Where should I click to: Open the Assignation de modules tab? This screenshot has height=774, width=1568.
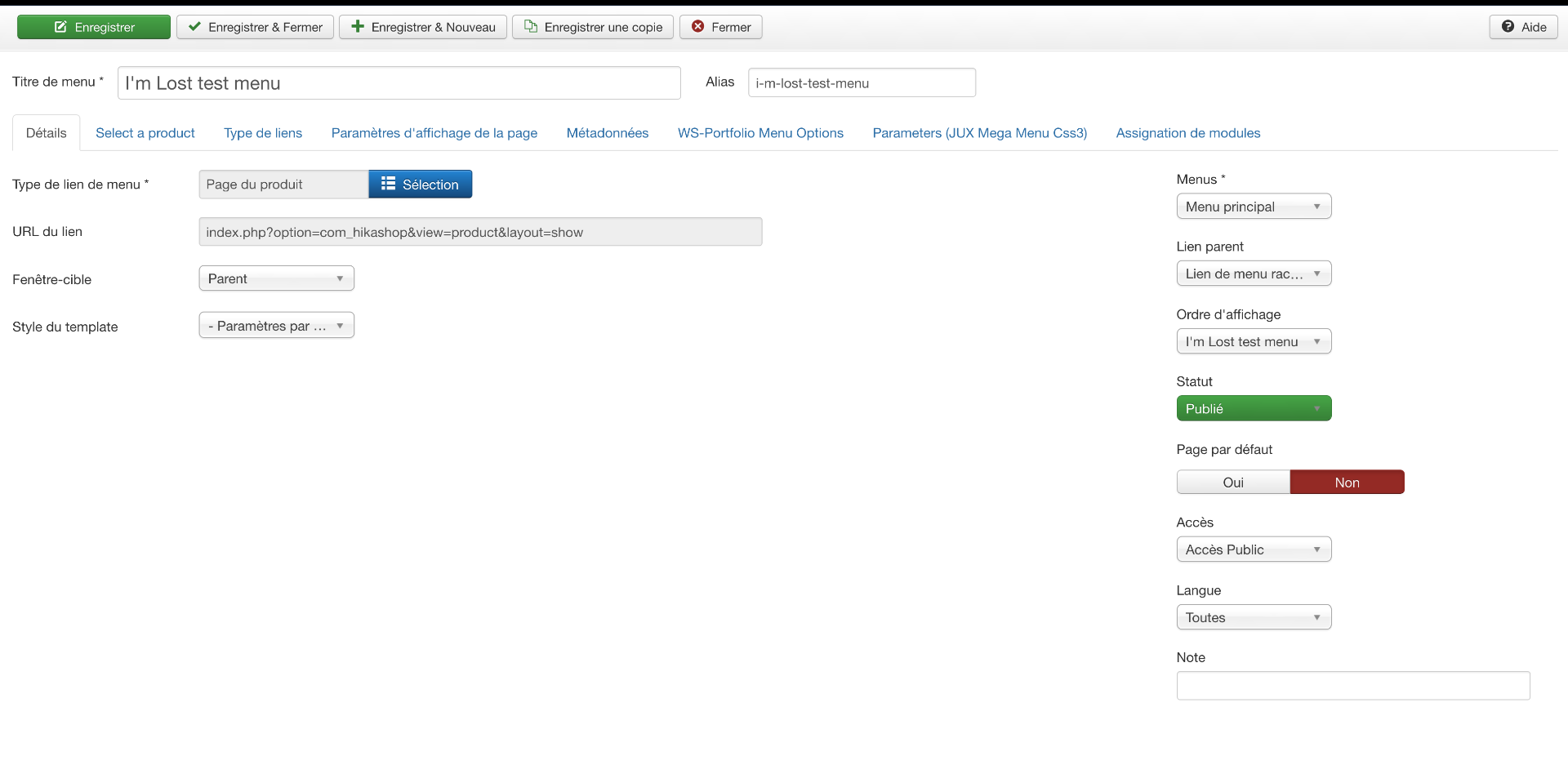pos(1188,133)
